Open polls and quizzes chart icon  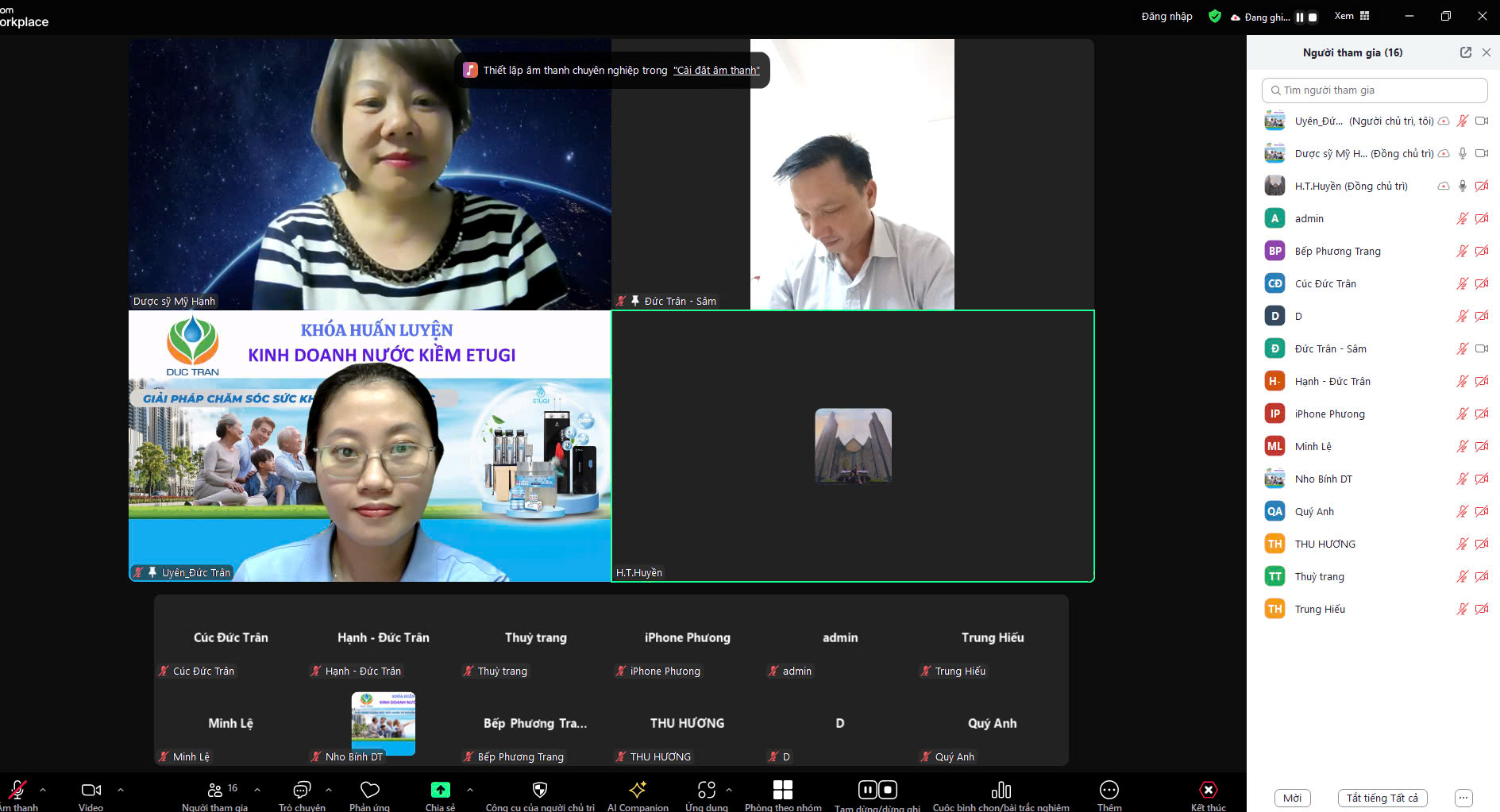[x=1001, y=790]
